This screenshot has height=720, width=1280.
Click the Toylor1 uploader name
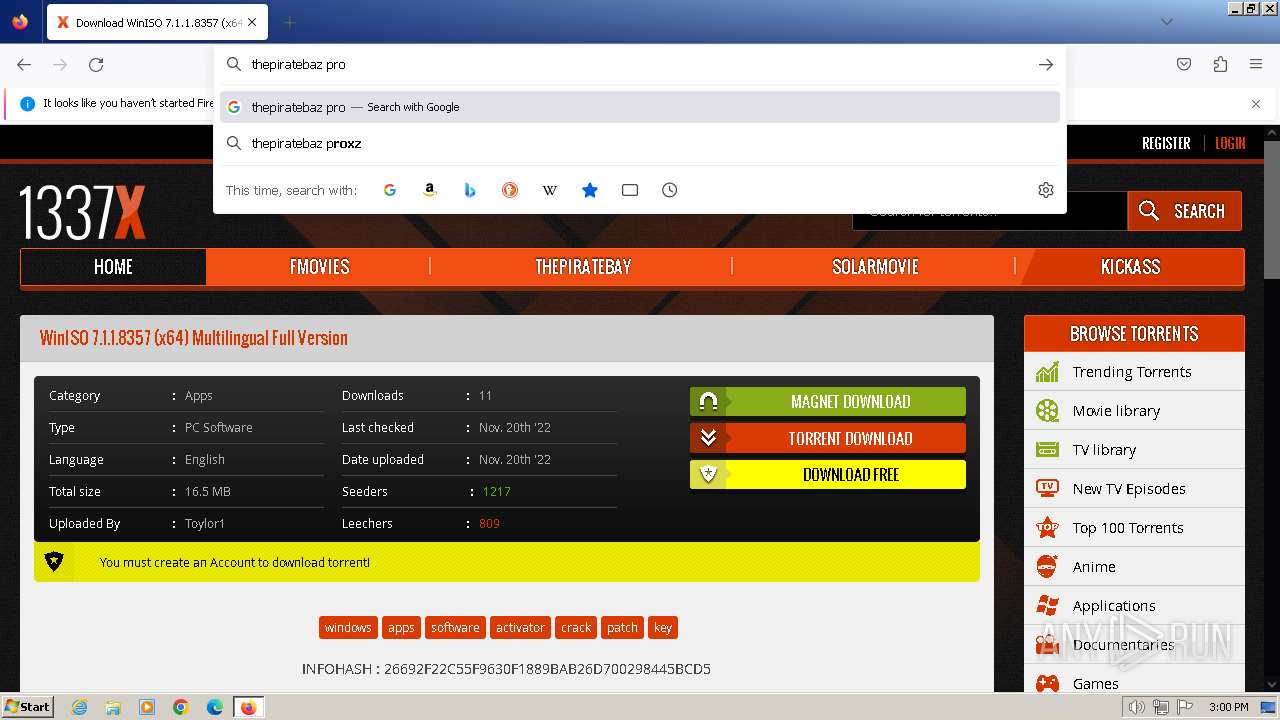[x=205, y=524]
